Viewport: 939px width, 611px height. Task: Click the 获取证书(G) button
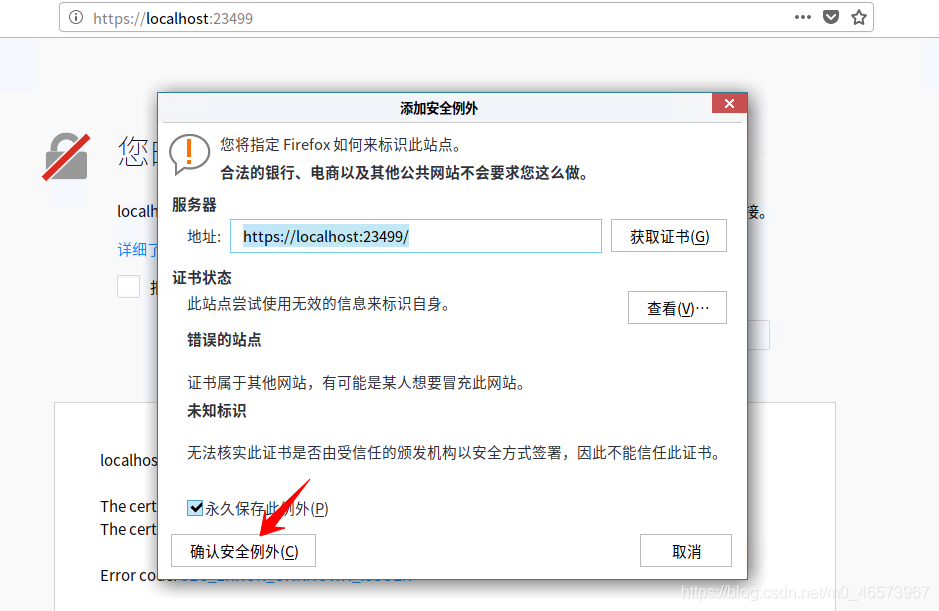click(x=668, y=236)
